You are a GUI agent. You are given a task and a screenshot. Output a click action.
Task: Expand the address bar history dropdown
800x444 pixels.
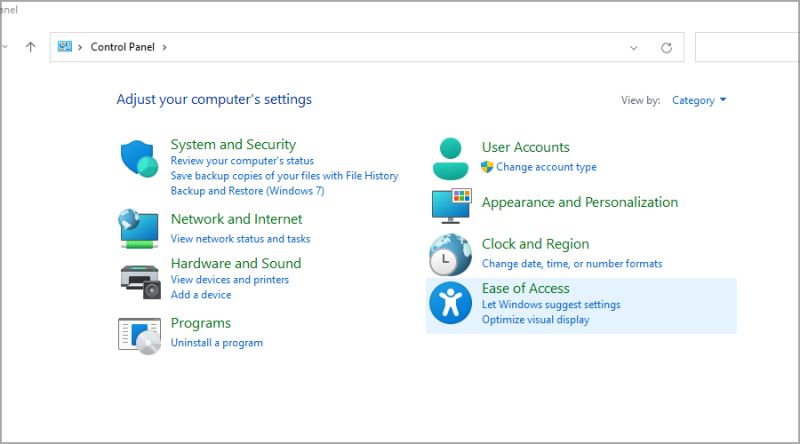(634, 47)
